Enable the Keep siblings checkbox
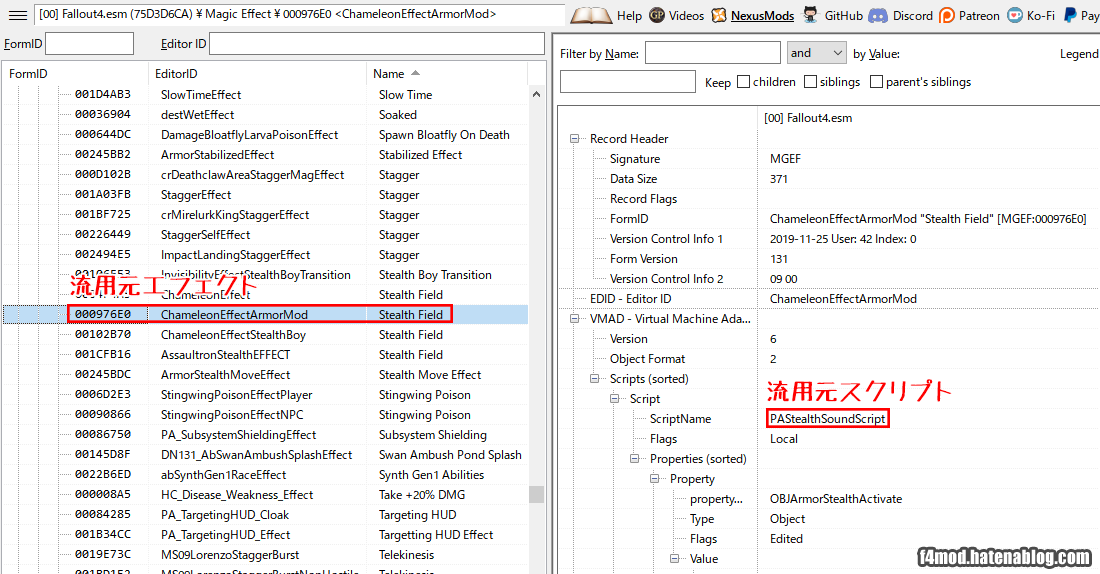Screen dimensions: 1100x574 [810, 82]
